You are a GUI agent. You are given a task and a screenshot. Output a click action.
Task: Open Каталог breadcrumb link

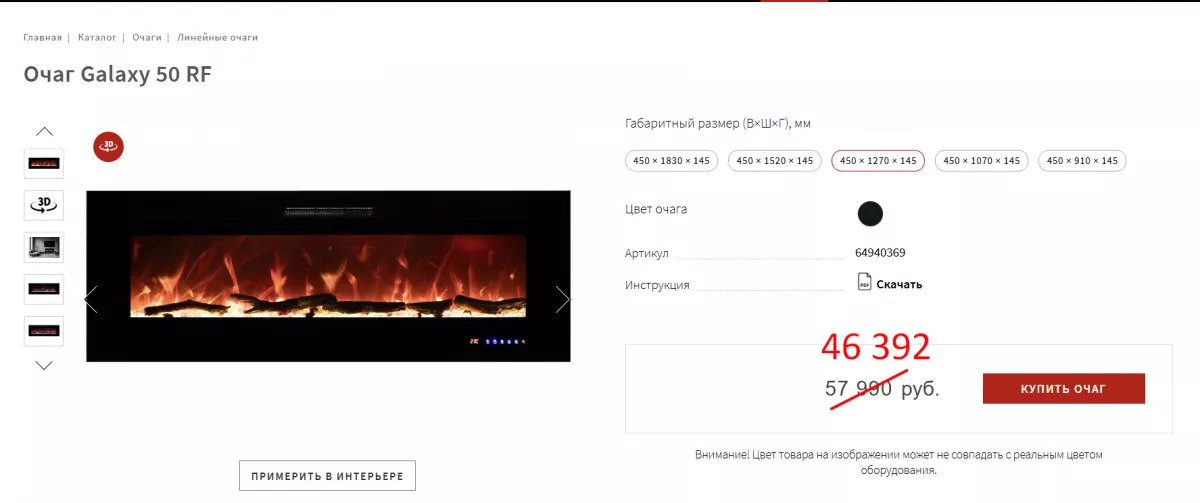[x=97, y=38]
